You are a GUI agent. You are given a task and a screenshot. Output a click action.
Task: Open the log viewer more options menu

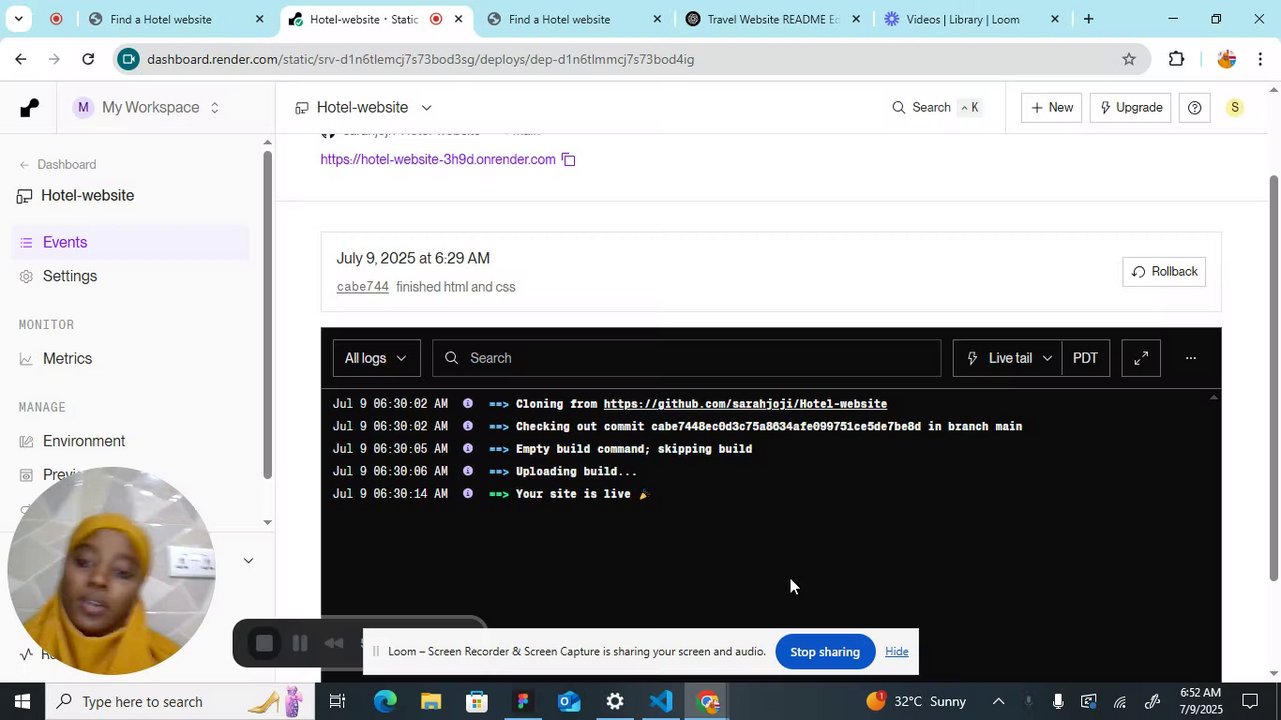[x=1190, y=358]
